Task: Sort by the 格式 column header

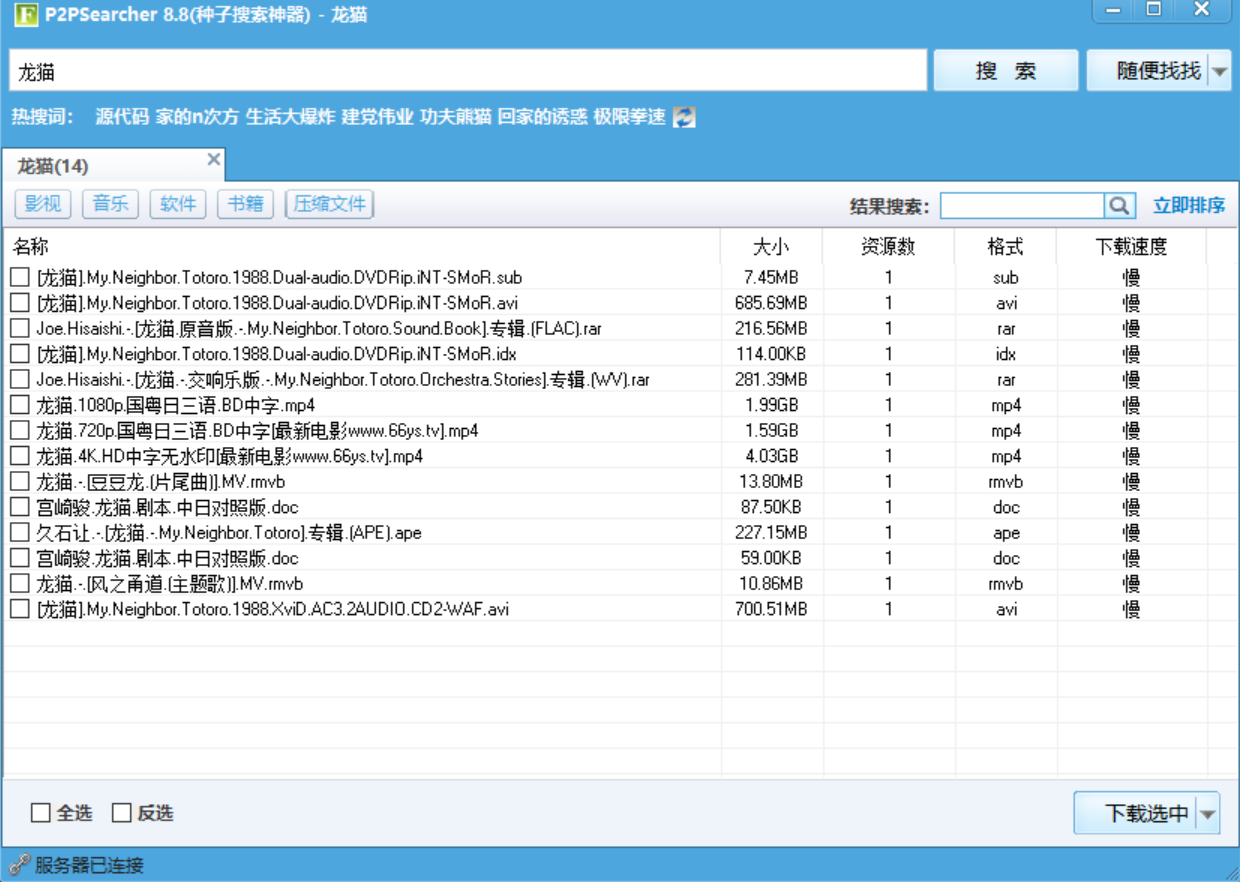Action: pyautogui.click(x=1006, y=246)
